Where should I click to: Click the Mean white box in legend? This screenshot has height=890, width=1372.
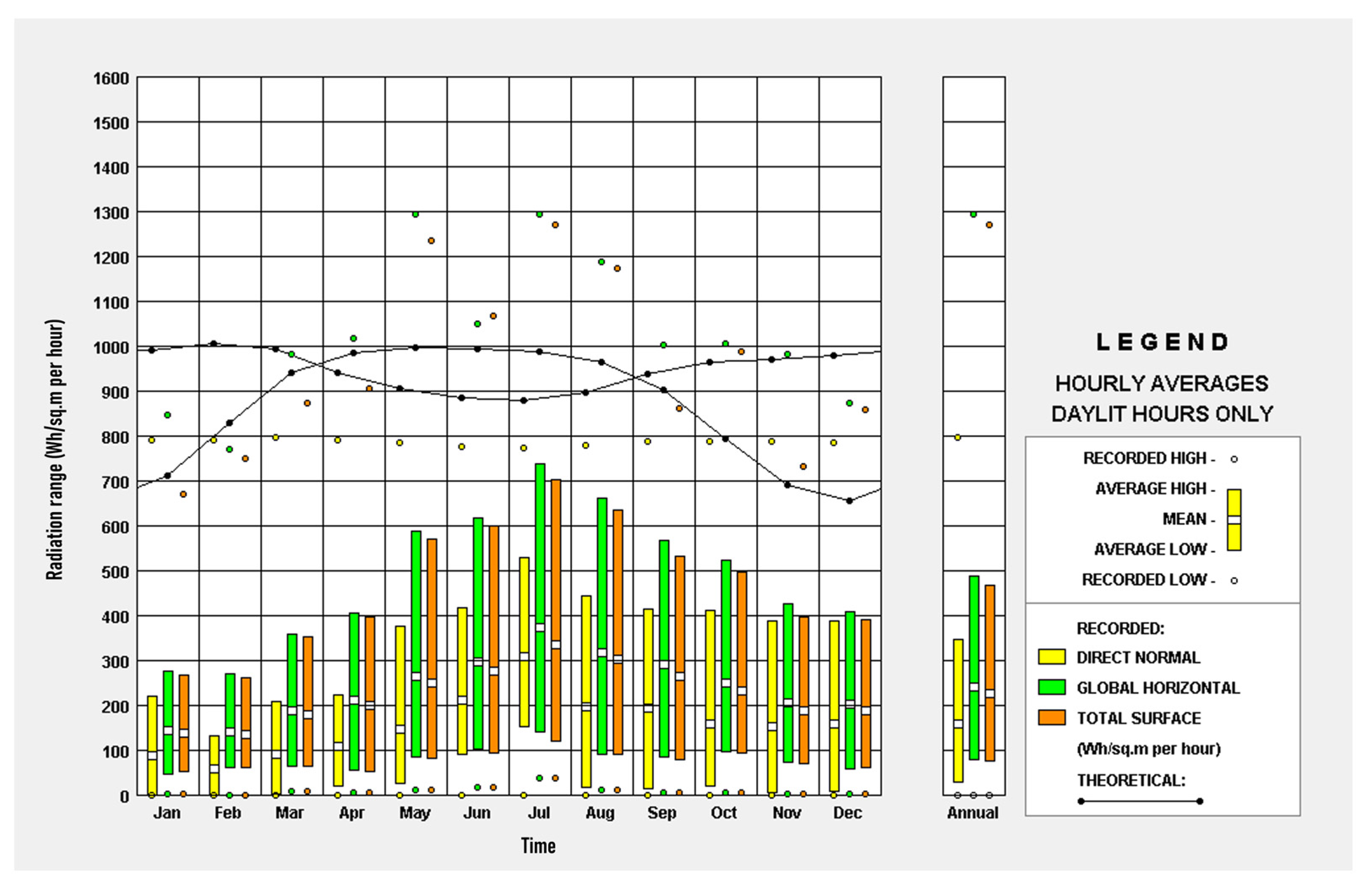coord(1233,520)
